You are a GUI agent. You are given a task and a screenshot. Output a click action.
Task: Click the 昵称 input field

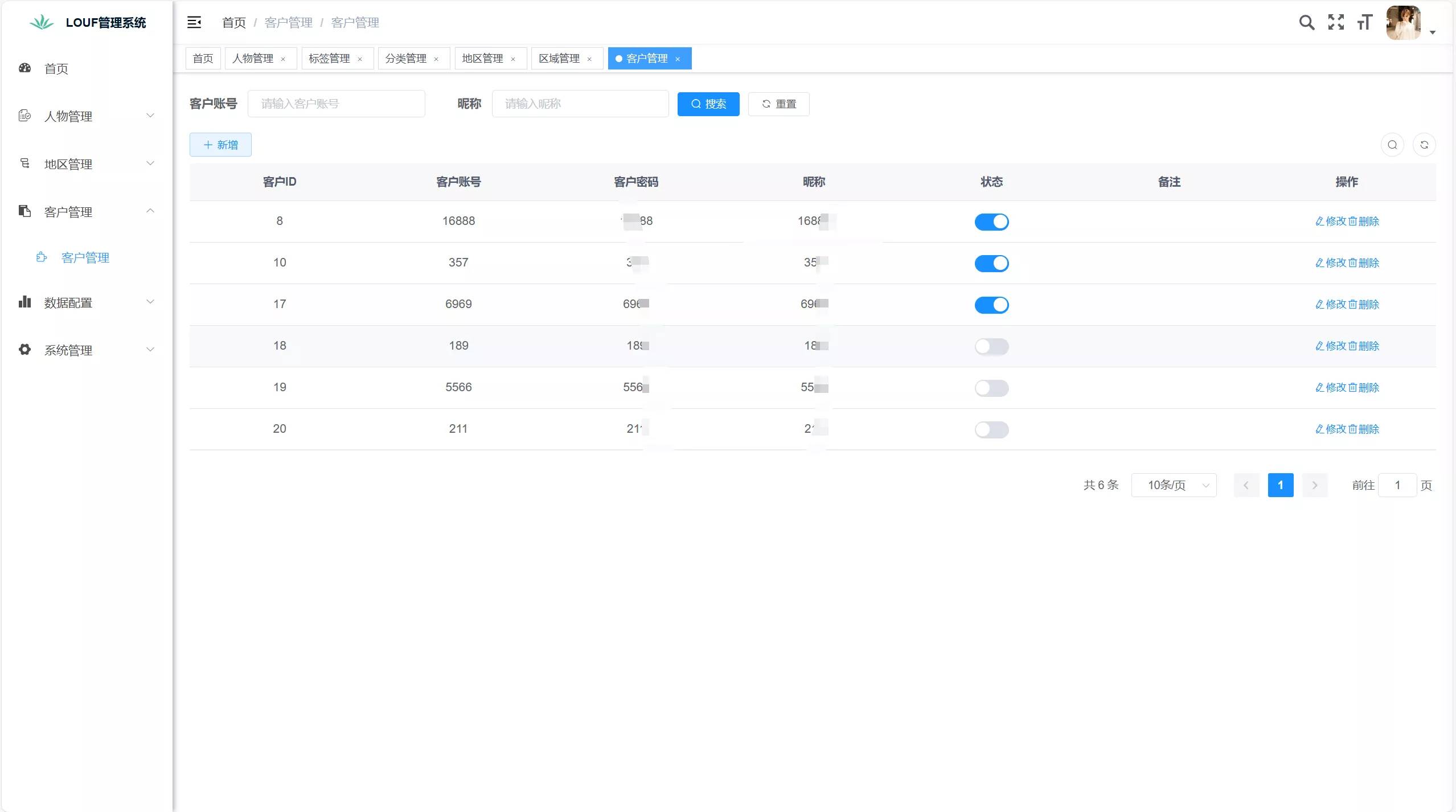tap(580, 104)
